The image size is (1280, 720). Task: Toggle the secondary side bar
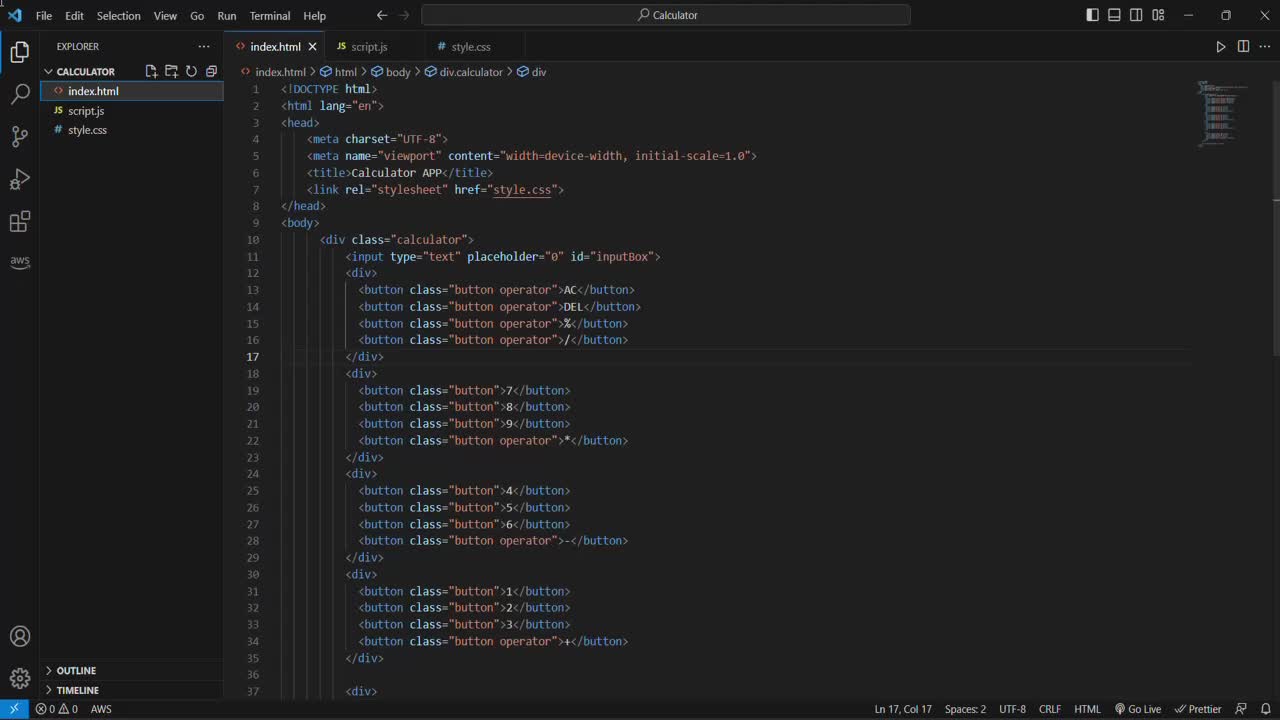[x=1136, y=15]
